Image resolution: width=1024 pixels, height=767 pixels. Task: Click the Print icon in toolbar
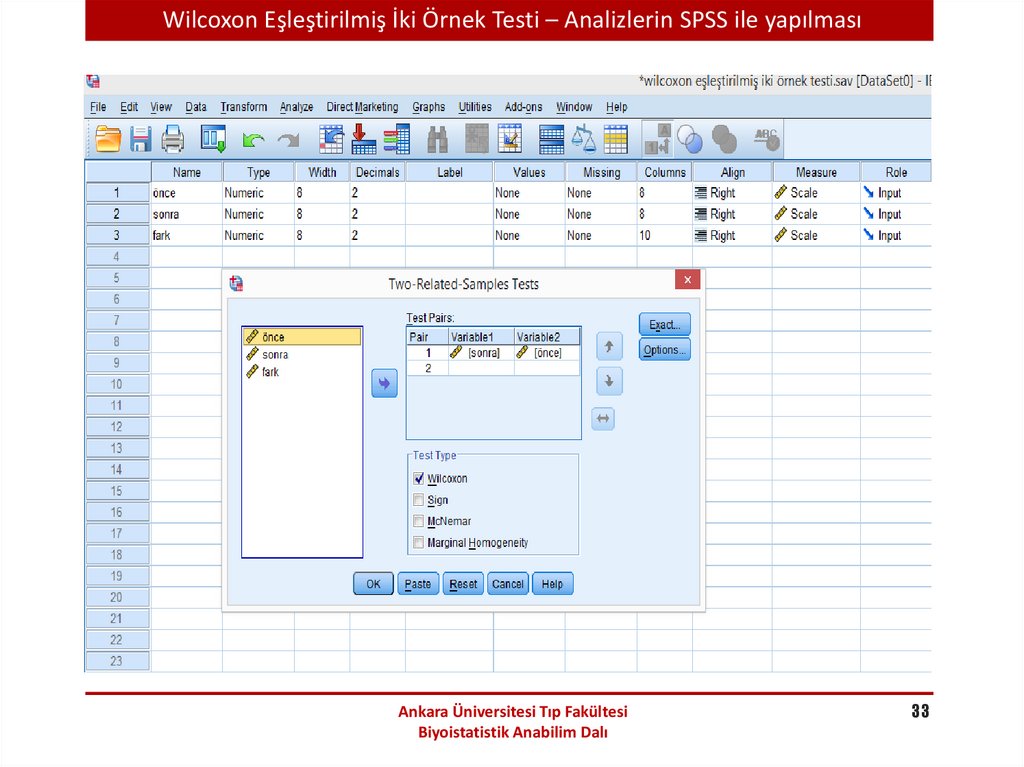[x=173, y=138]
